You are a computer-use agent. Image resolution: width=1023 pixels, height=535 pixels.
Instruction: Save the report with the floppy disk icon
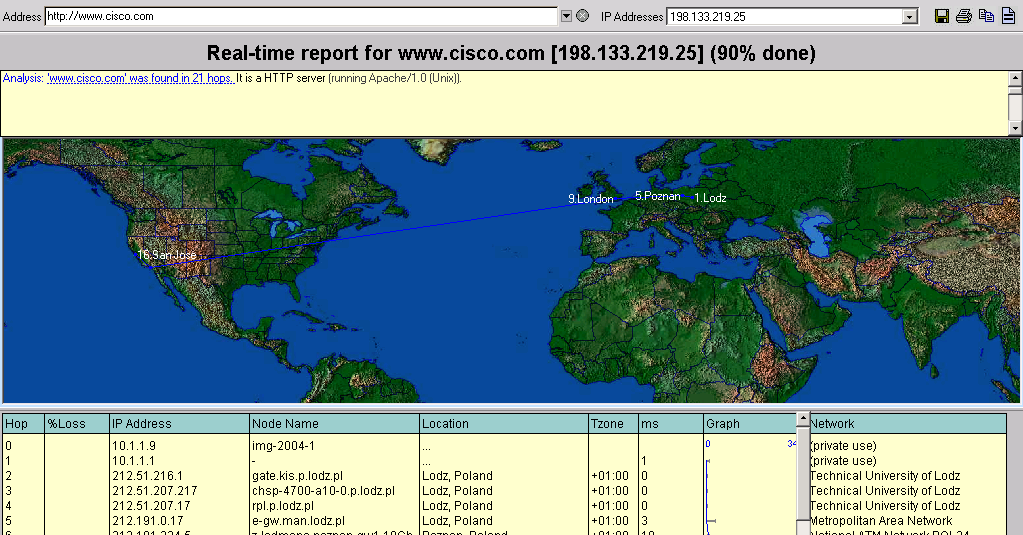941,16
